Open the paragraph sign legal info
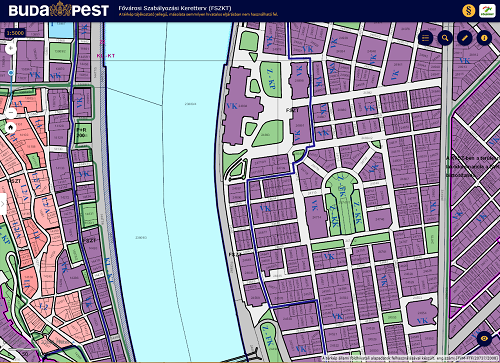500x363 pixels. pos(468,11)
